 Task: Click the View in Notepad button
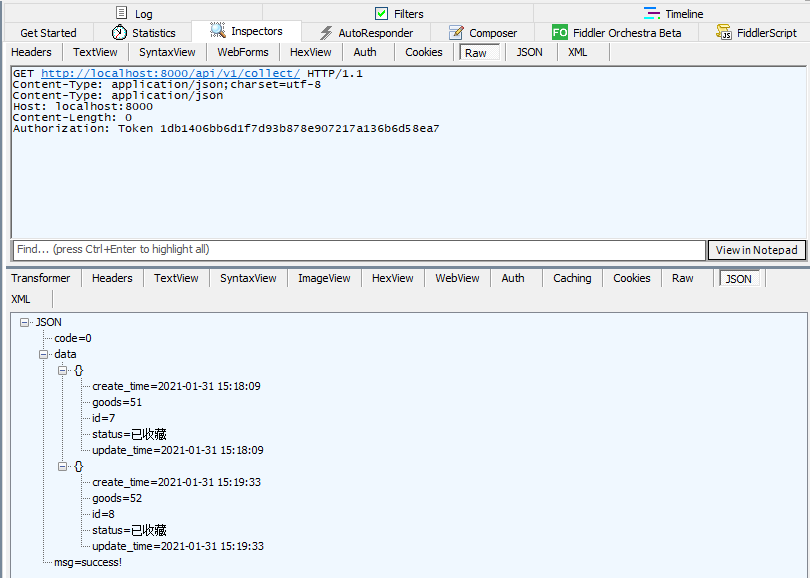tap(756, 249)
